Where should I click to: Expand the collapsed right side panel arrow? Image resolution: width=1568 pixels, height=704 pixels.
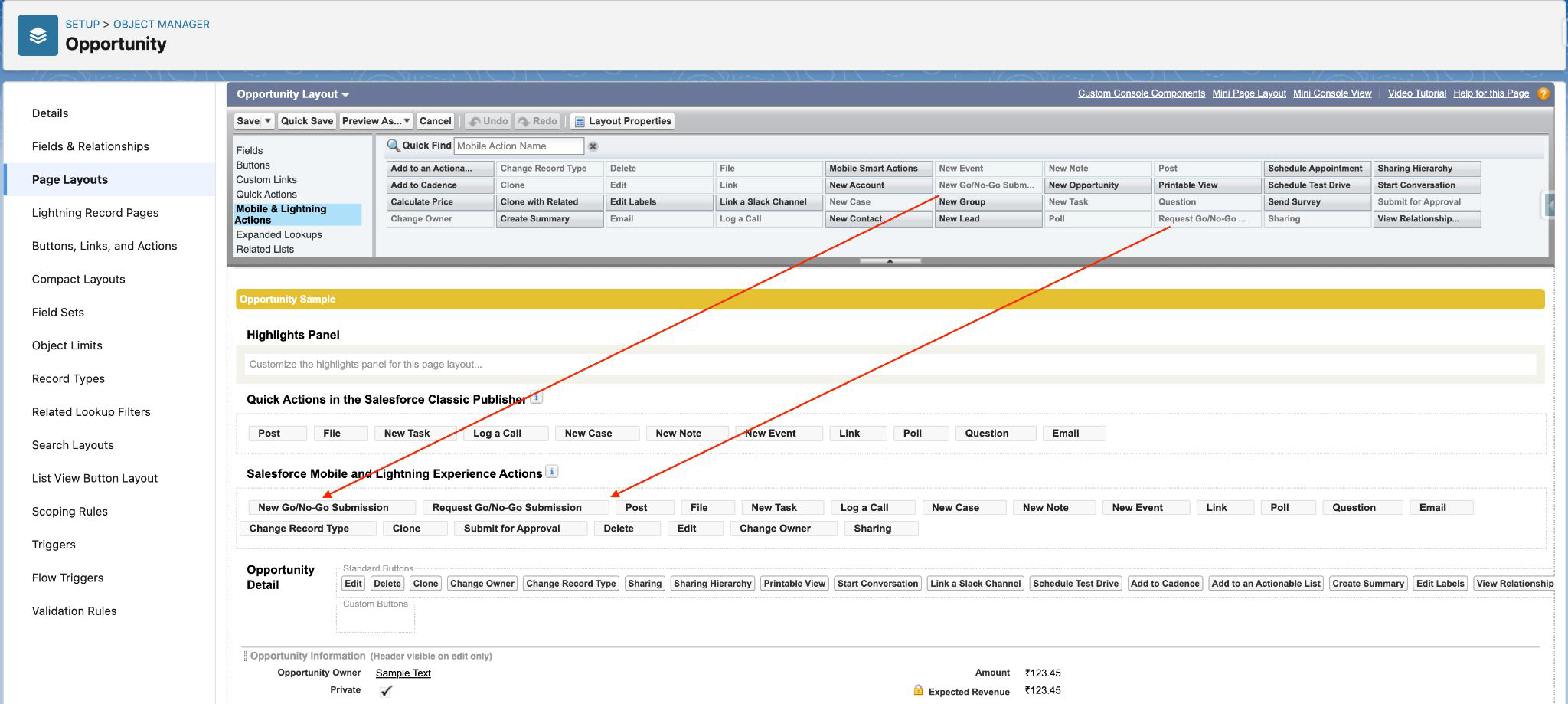1550,204
